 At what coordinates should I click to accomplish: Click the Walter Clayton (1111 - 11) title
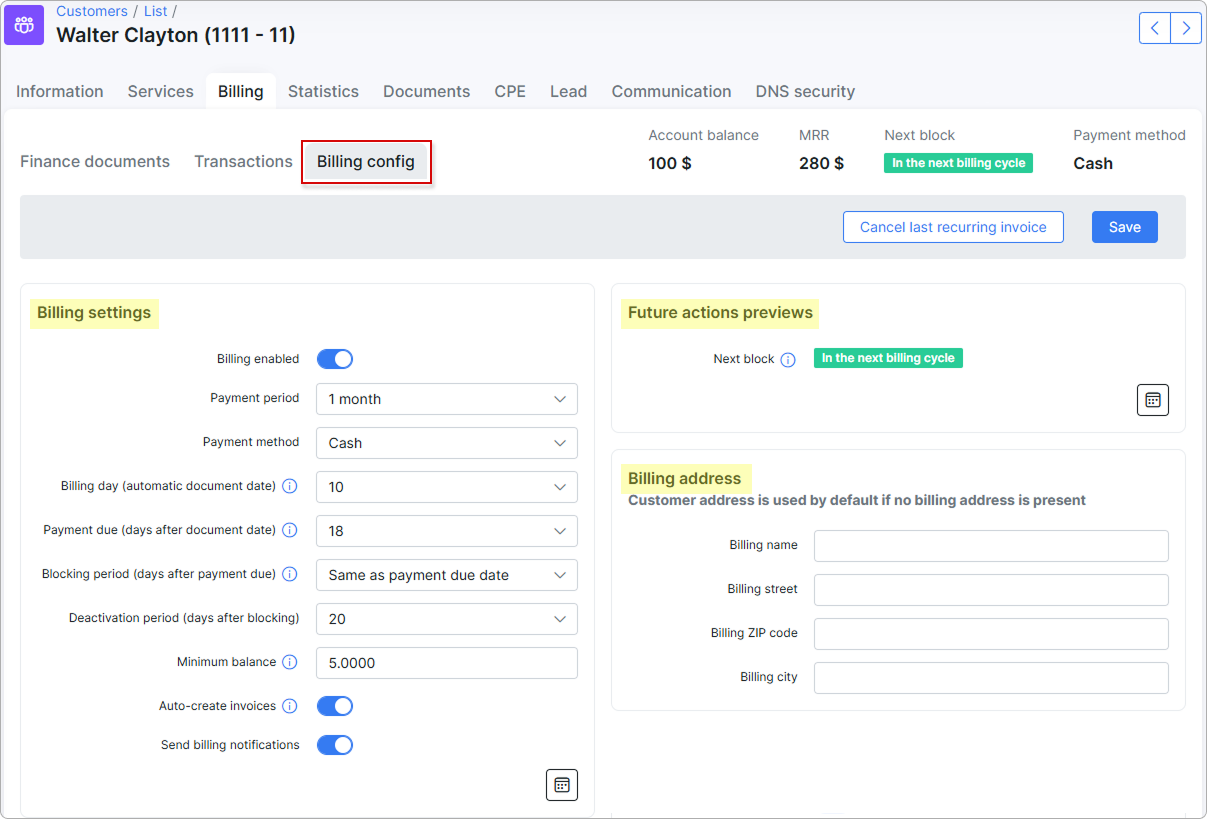176,35
